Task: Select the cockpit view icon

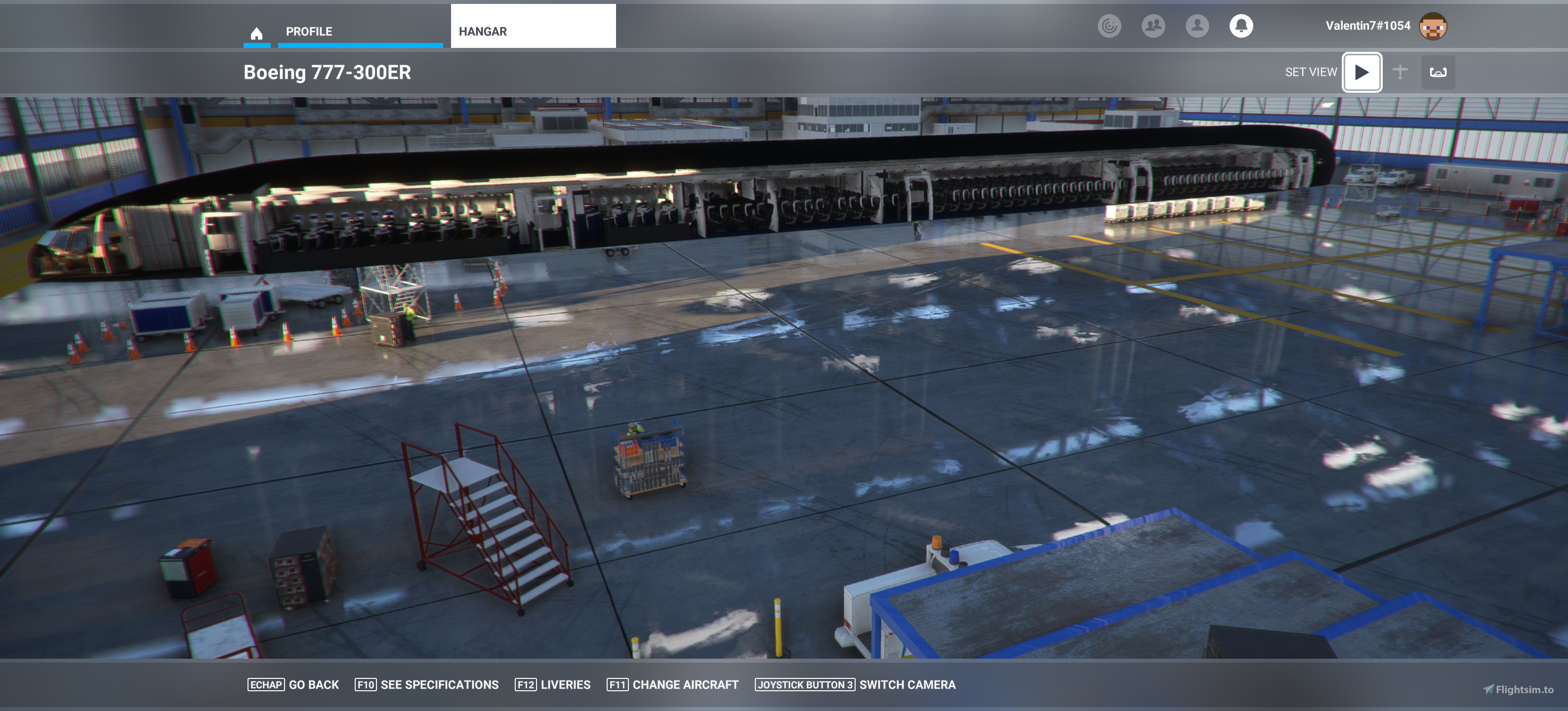Action: (1438, 71)
